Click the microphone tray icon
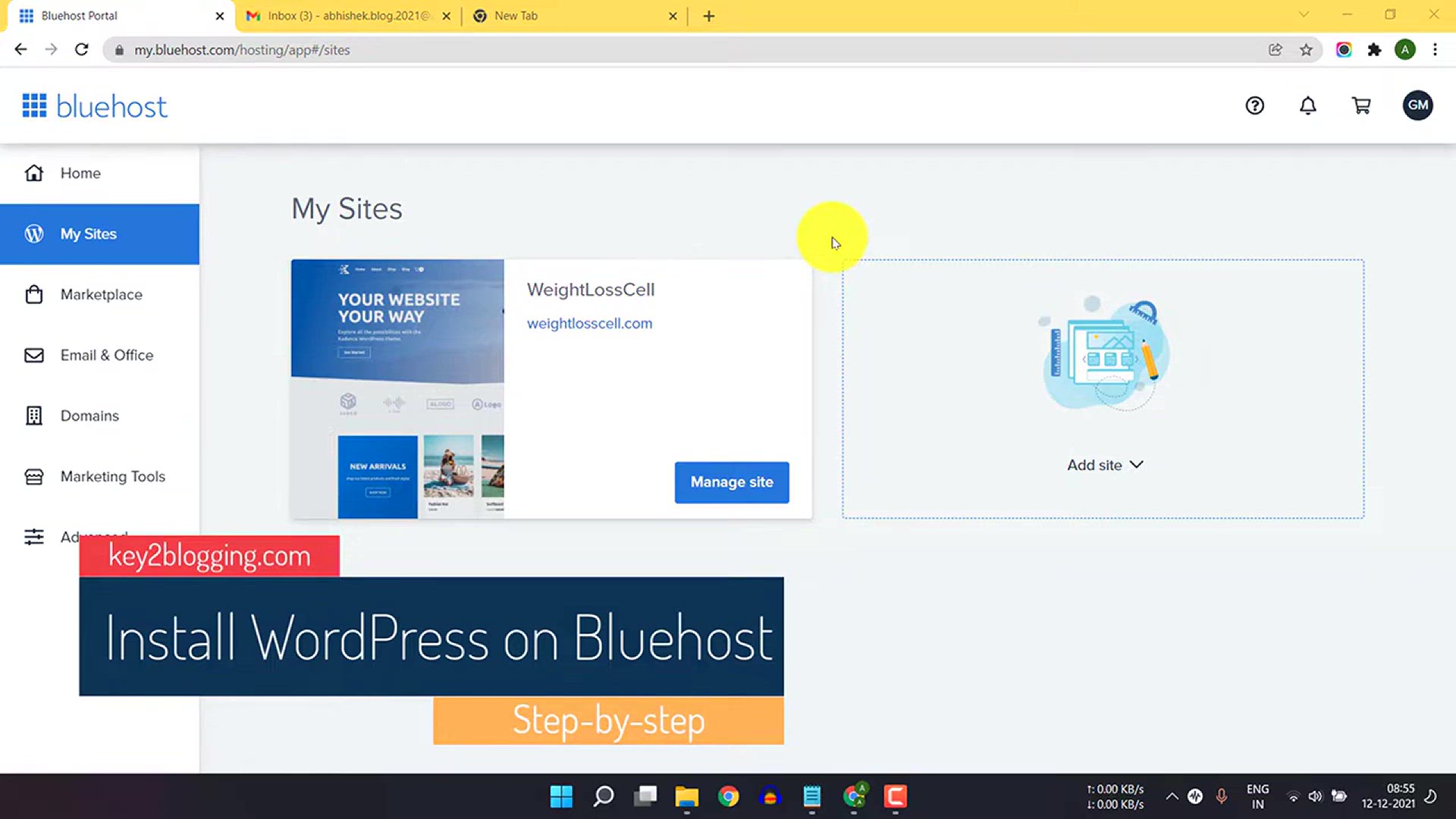This screenshot has width=1456, height=819. click(x=1222, y=796)
